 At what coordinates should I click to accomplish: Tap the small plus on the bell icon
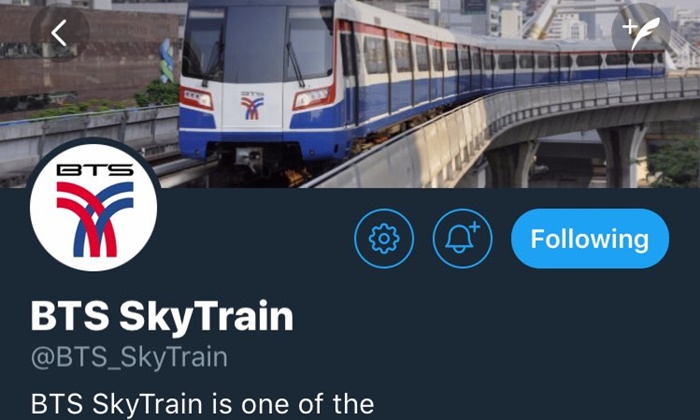[x=474, y=227]
